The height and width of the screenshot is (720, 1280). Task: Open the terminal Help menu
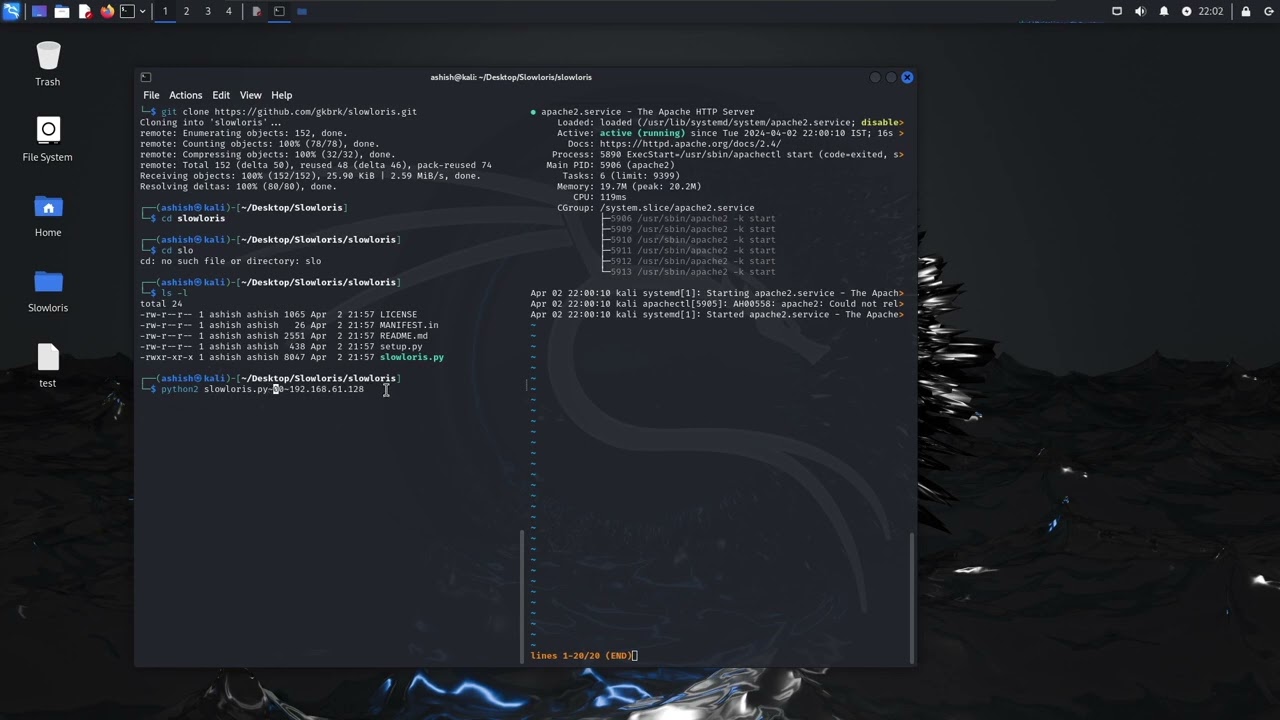pyautogui.click(x=282, y=95)
